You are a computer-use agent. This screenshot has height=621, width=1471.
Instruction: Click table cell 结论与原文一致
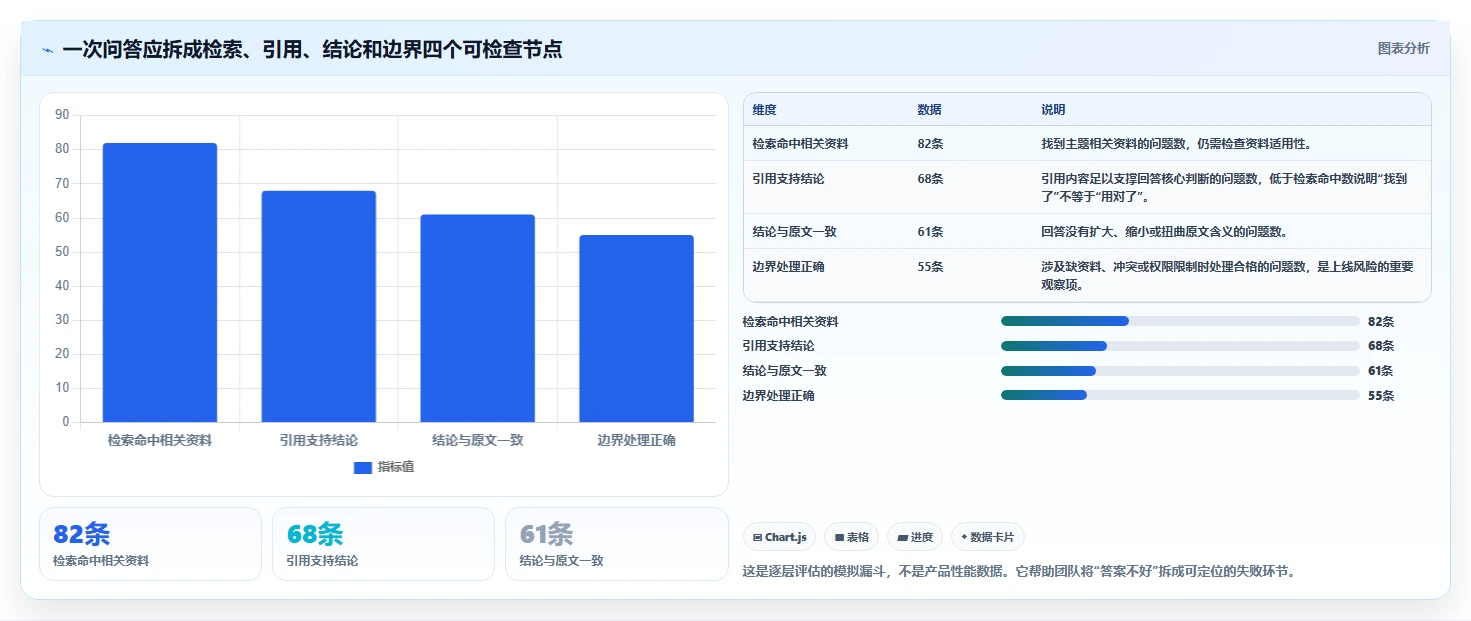tap(794, 231)
